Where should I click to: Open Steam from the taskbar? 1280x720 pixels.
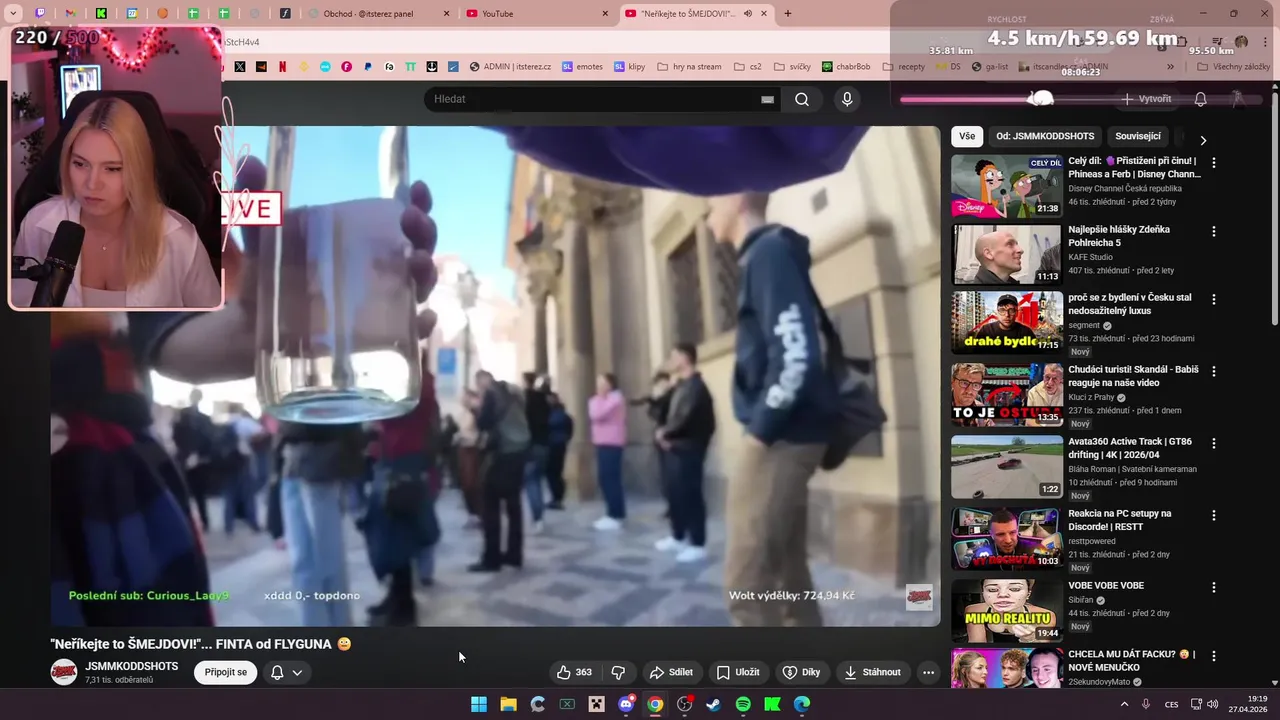pyautogui.click(x=713, y=704)
